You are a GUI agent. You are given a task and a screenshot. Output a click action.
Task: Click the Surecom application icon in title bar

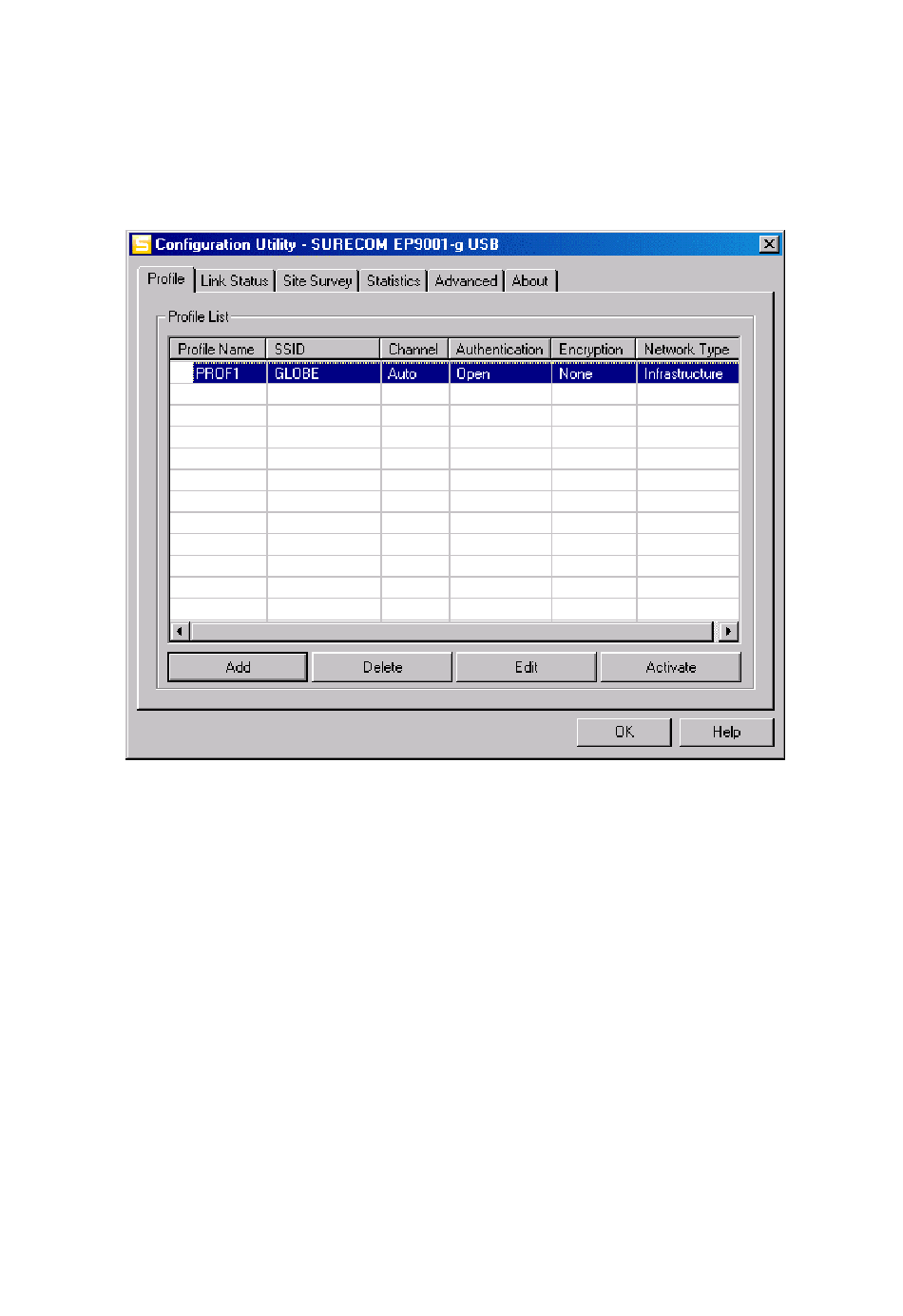(x=141, y=244)
